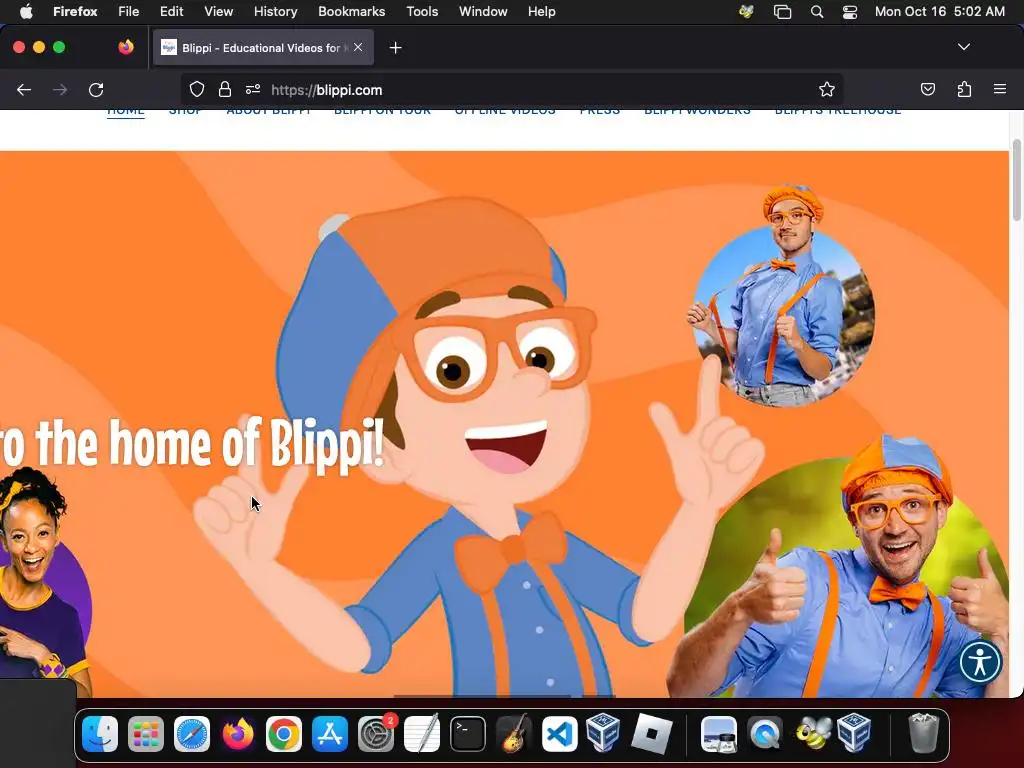Open Firefox application hamburger menu
The image size is (1024, 768).
point(1000,89)
